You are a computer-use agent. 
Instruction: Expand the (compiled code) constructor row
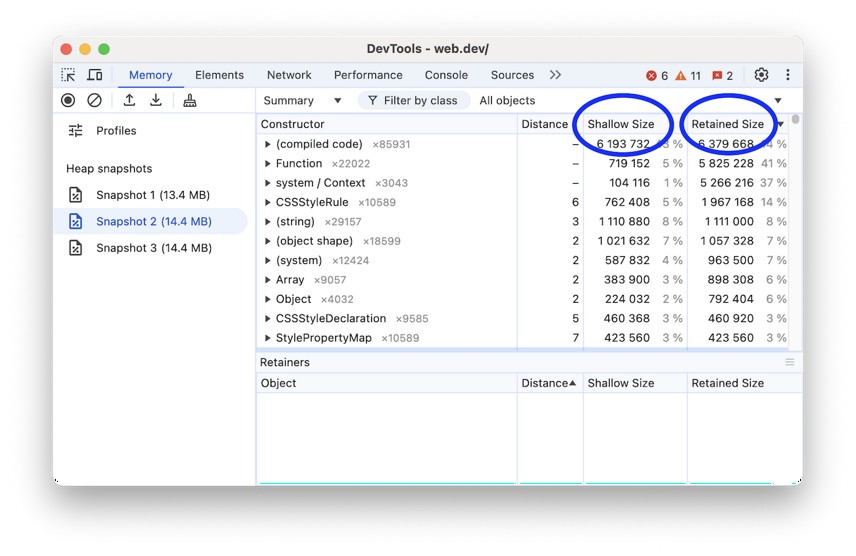point(268,144)
